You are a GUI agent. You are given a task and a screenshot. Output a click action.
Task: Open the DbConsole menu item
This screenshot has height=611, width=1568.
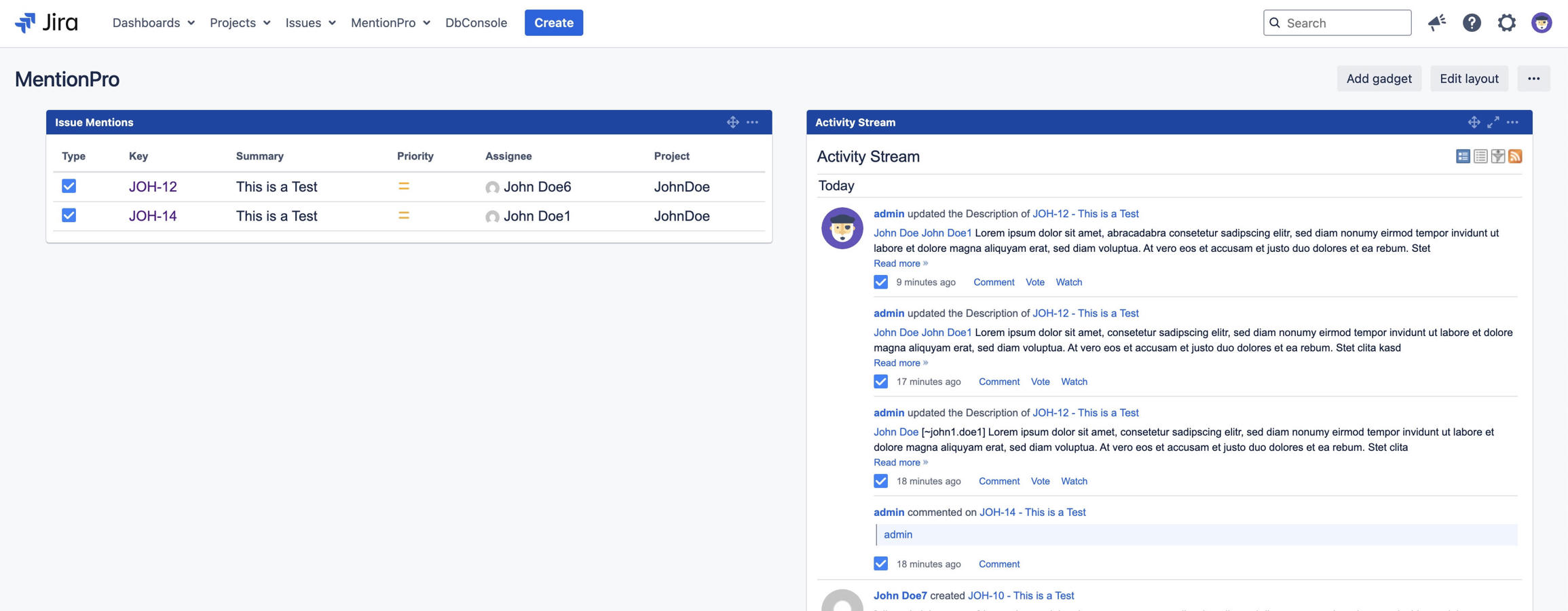pos(476,22)
